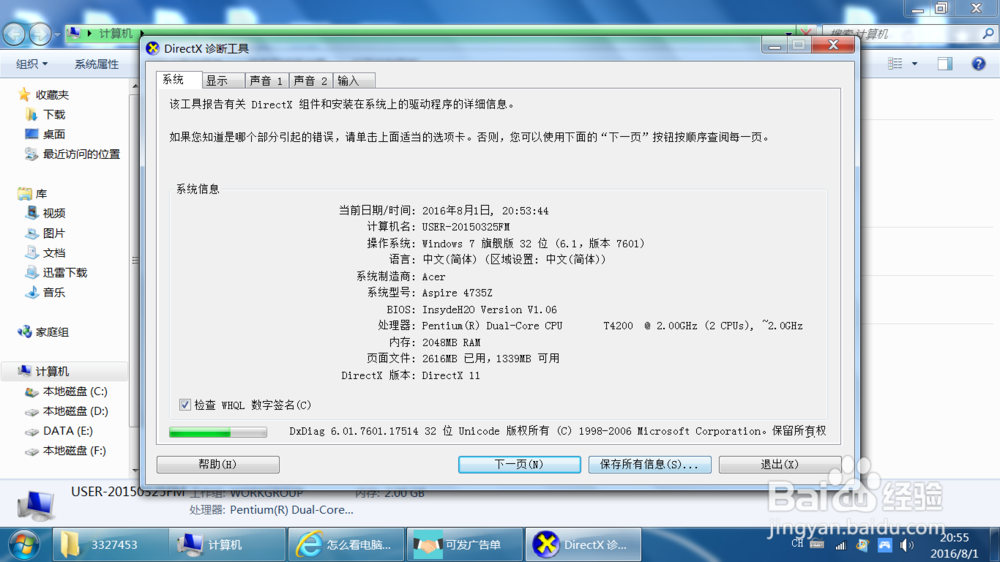Click the change view icon in Explorer
Viewport: 1000px width, 562px height.
[895, 63]
